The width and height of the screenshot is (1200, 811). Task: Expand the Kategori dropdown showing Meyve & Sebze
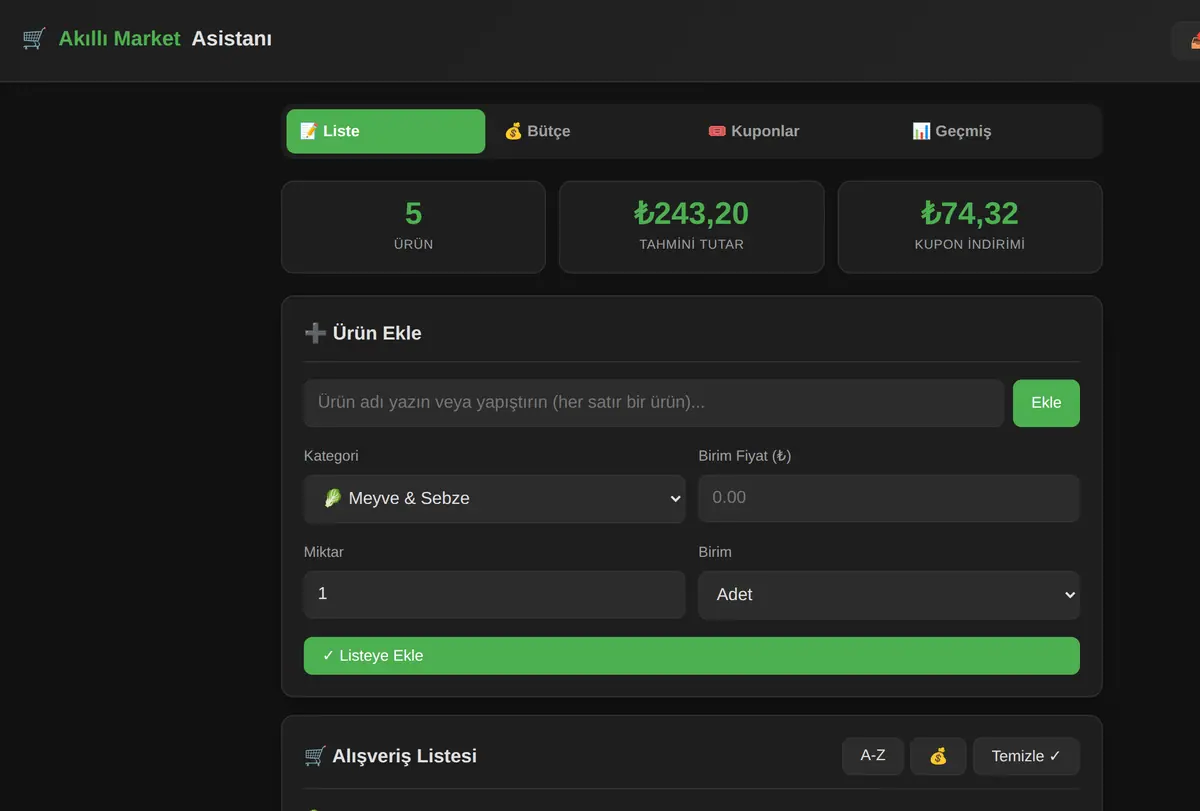[x=494, y=498]
